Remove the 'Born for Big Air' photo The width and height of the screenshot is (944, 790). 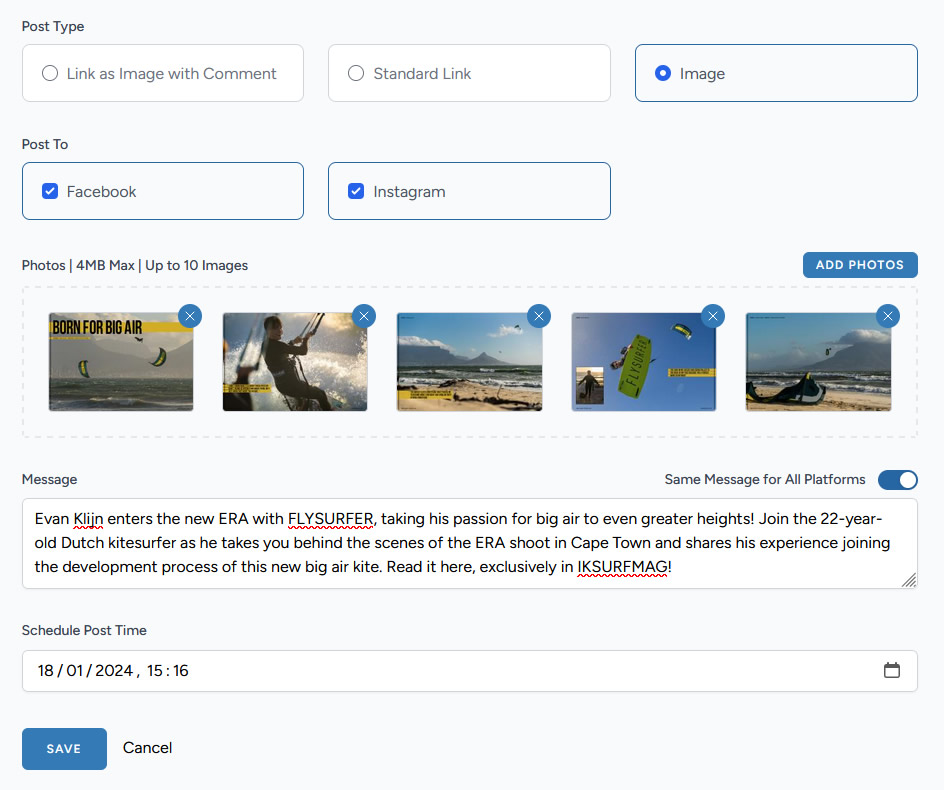(190, 316)
